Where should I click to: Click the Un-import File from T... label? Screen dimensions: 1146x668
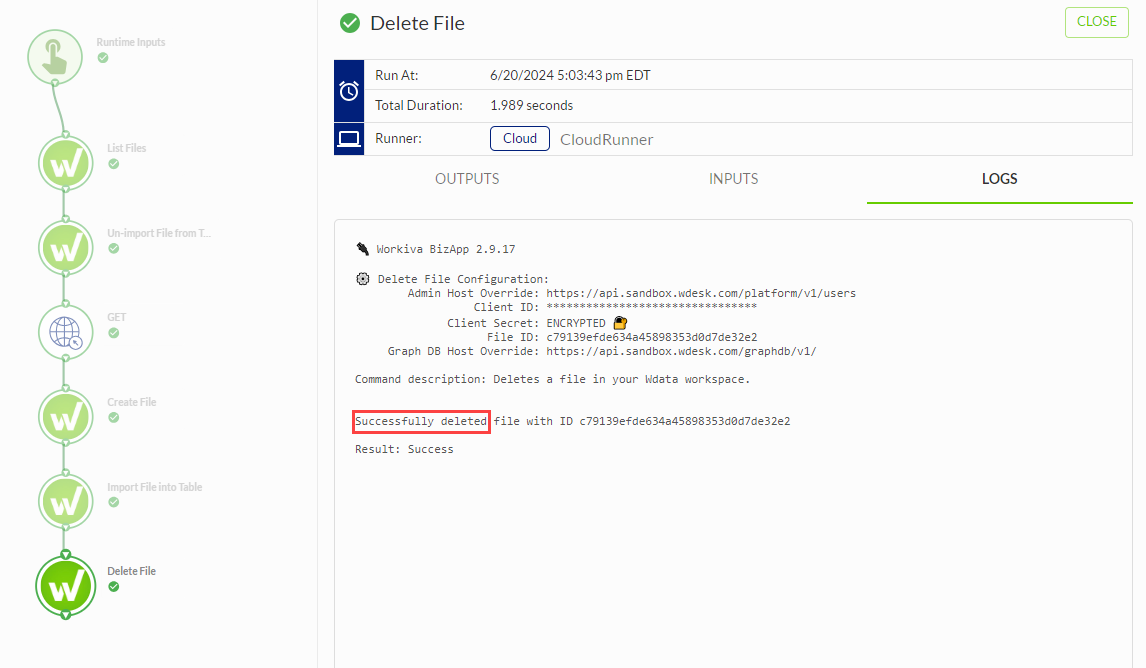coord(159,233)
